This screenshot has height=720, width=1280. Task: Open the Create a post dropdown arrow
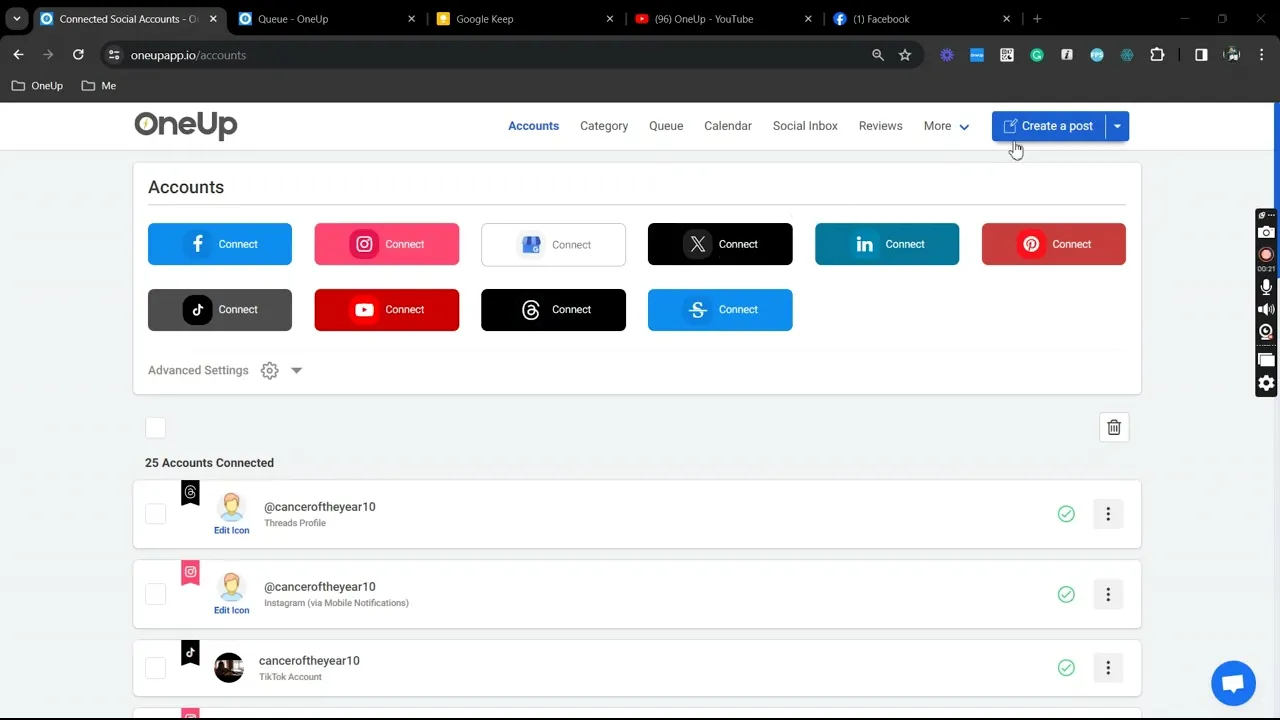tap(1117, 126)
